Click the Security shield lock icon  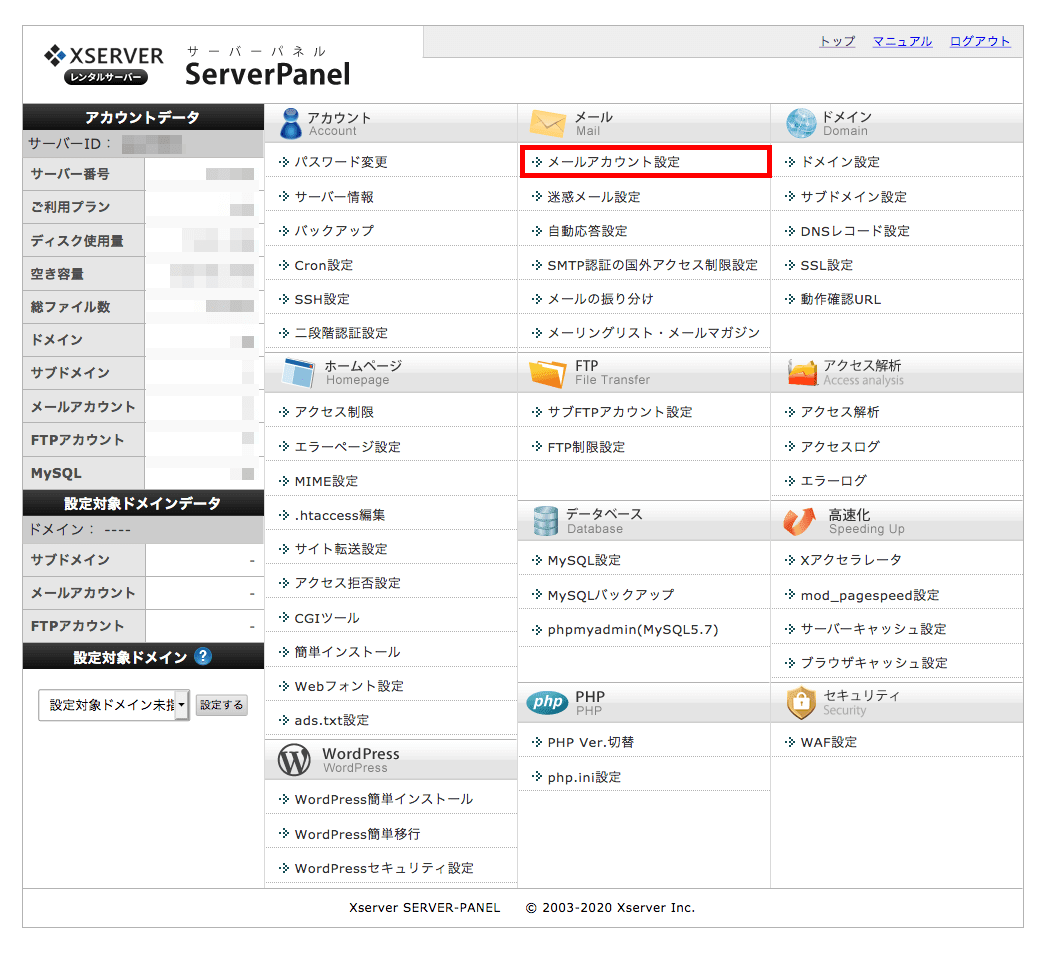click(801, 703)
